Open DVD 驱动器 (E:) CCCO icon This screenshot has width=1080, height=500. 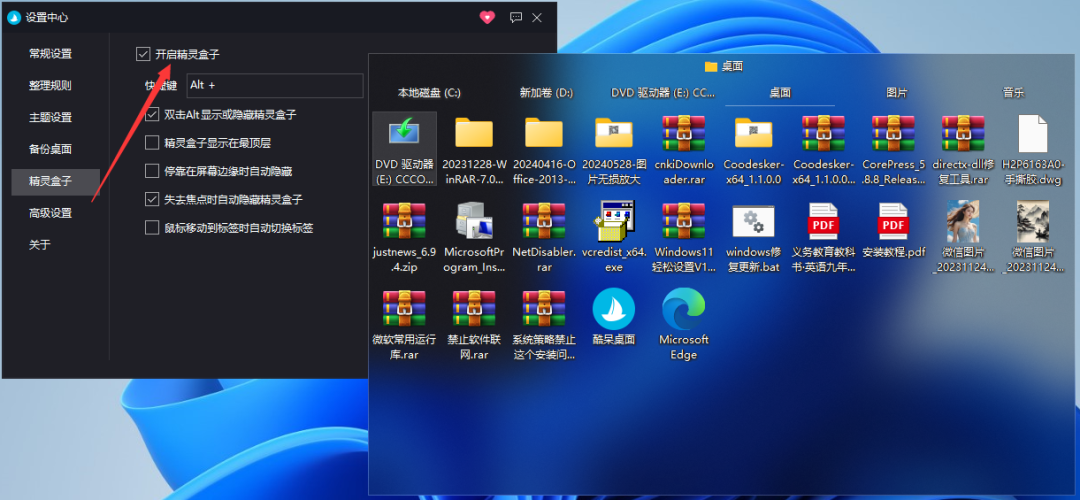pos(404,132)
